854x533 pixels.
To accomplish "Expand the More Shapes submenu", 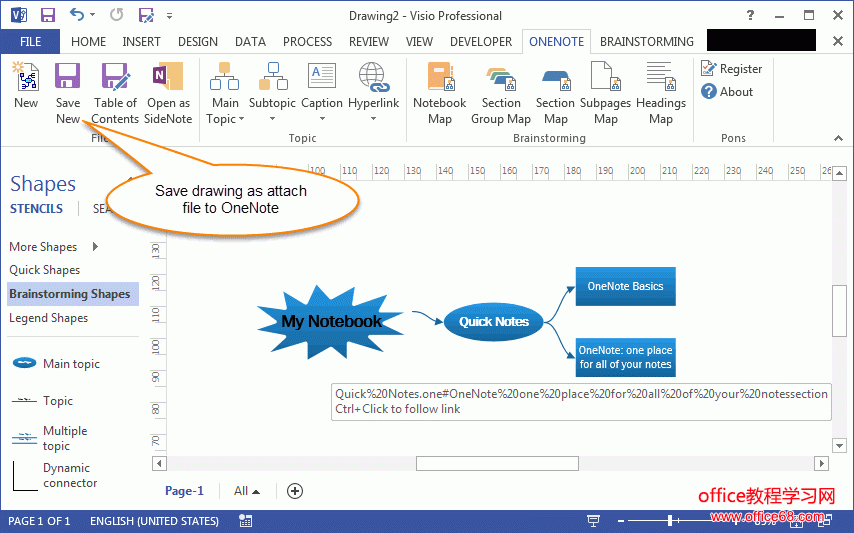I will (95, 247).
